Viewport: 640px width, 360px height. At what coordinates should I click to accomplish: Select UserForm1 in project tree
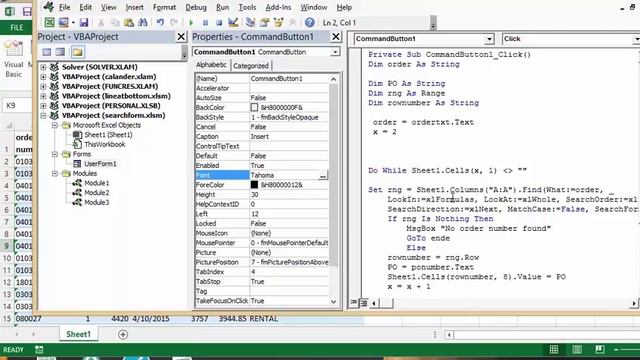100,164
